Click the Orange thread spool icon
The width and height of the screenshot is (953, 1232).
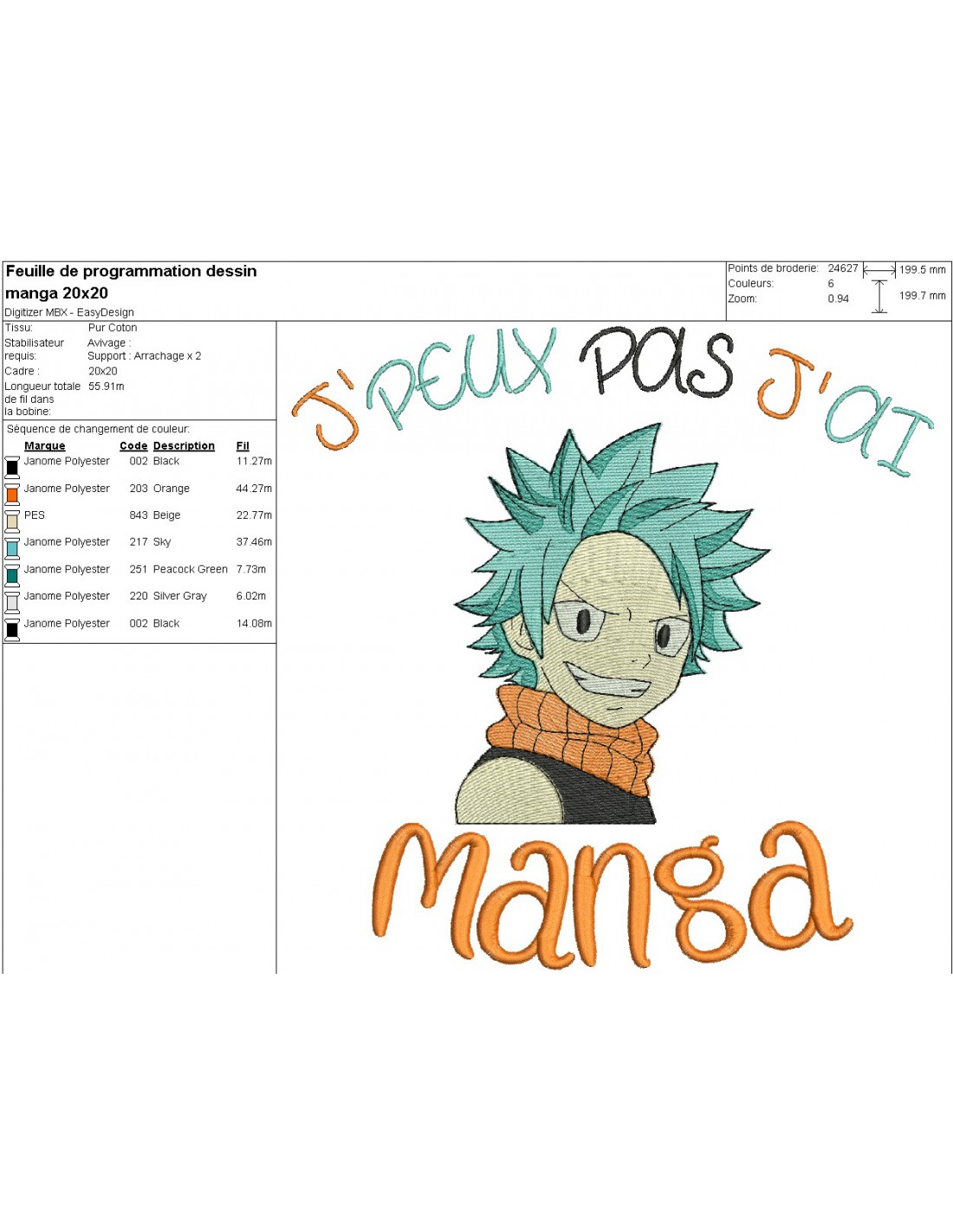12,495
